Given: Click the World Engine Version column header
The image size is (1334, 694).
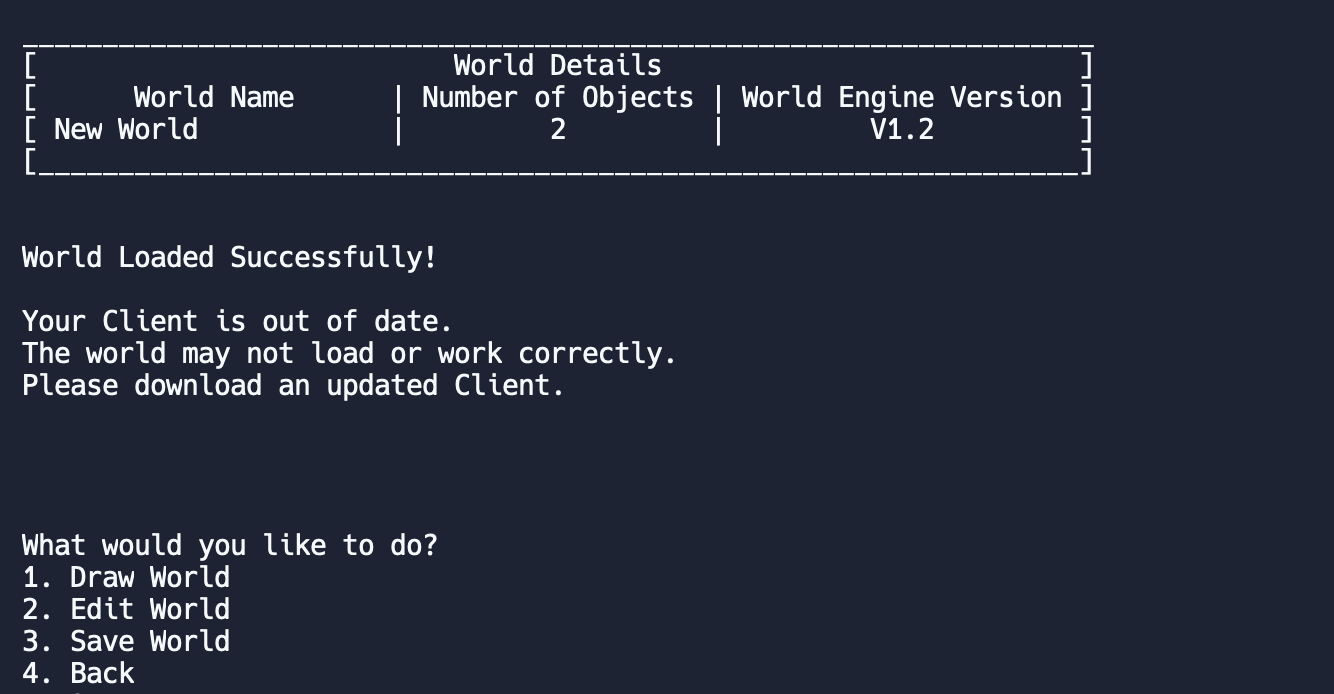Looking at the screenshot, I should point(901,97).
